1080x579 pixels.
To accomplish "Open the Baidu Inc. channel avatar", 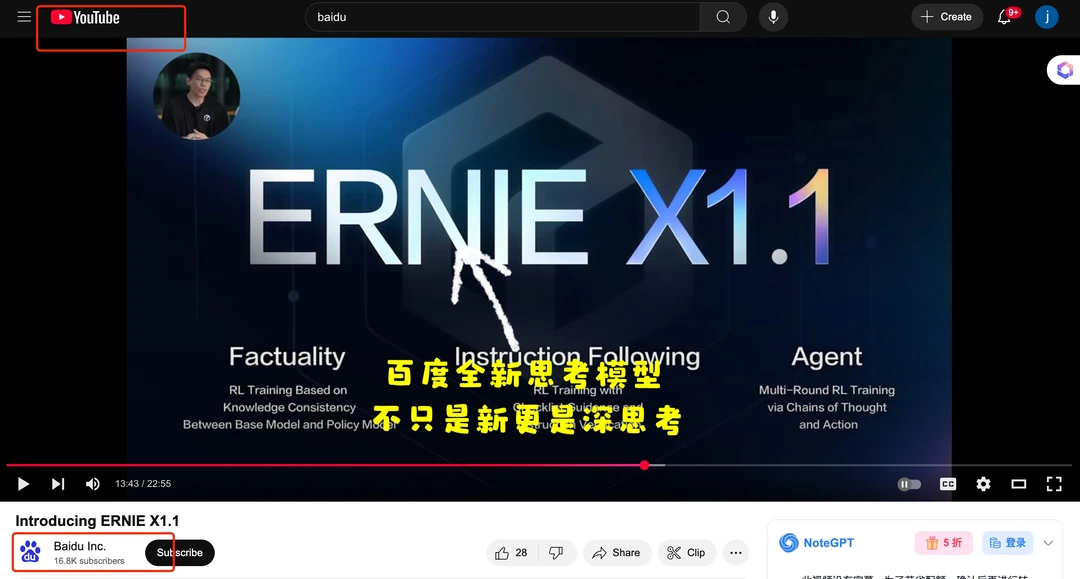I will point(30,552).
